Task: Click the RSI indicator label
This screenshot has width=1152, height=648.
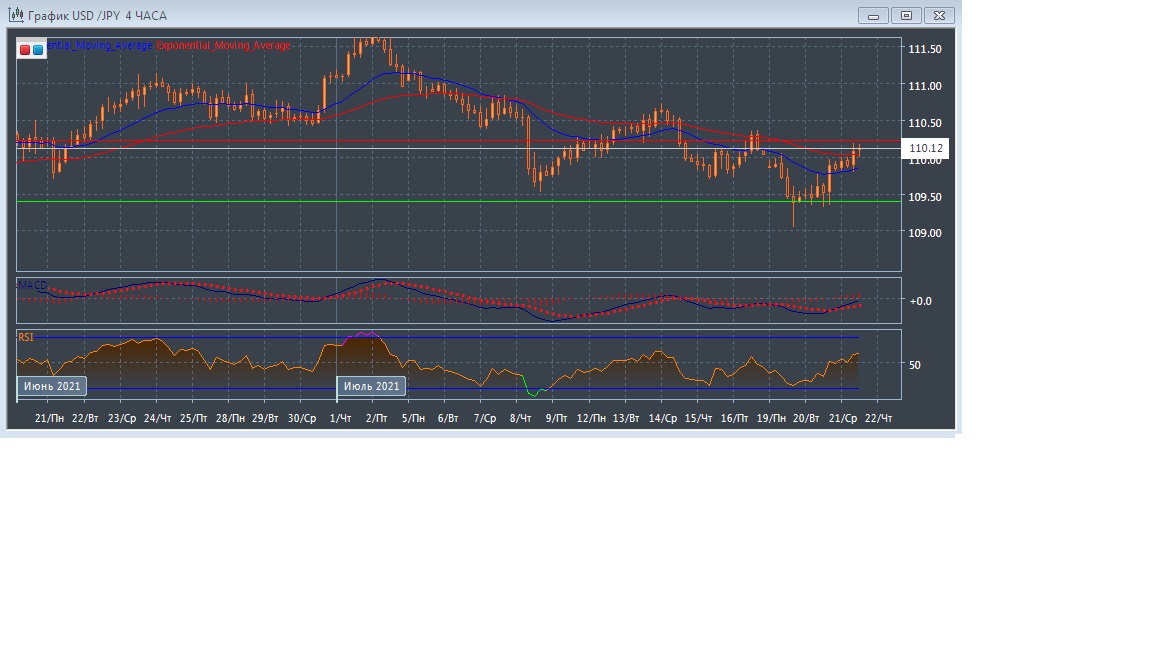Action: pos(26,338)
